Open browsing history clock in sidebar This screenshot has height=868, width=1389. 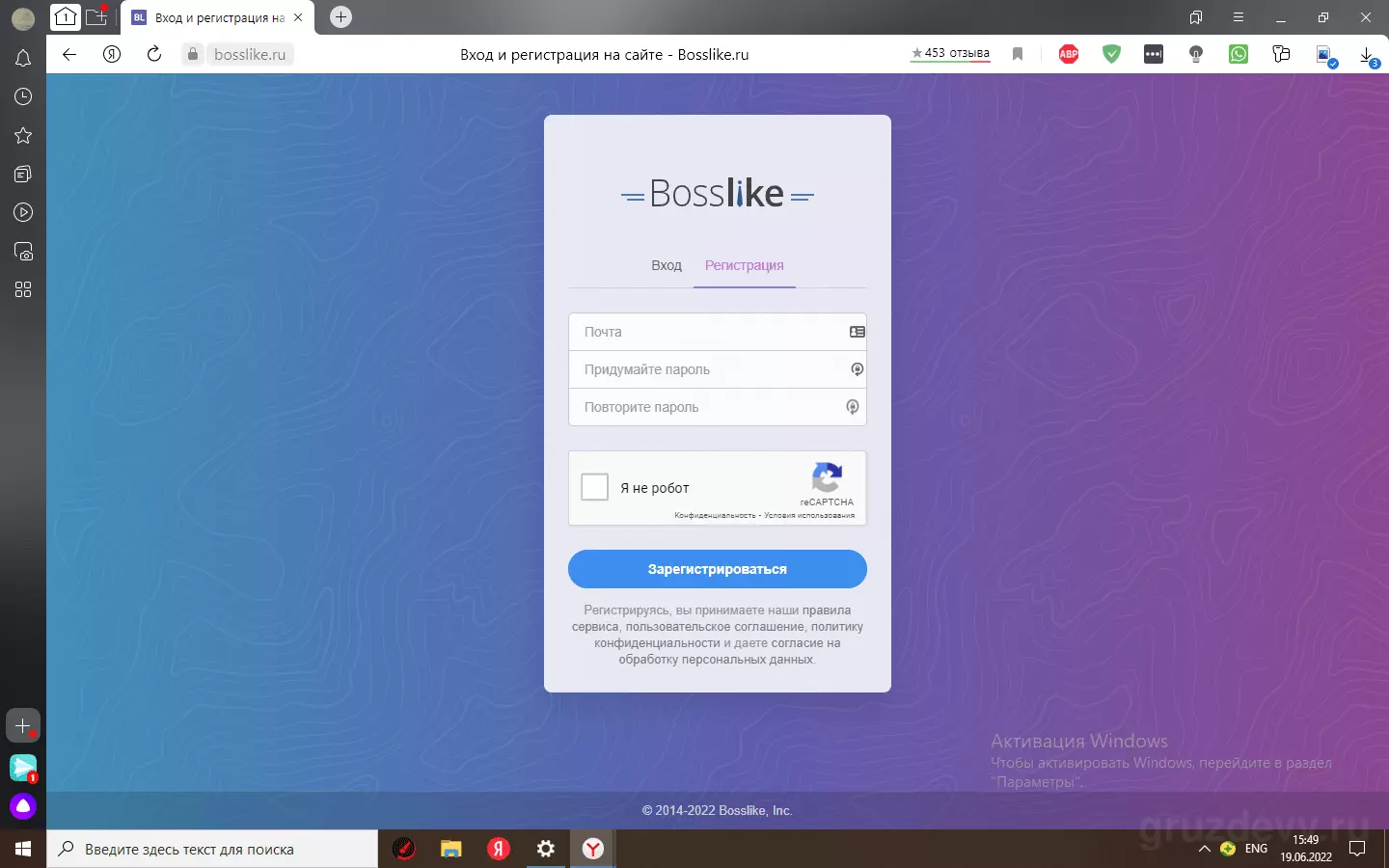[23, 96]
